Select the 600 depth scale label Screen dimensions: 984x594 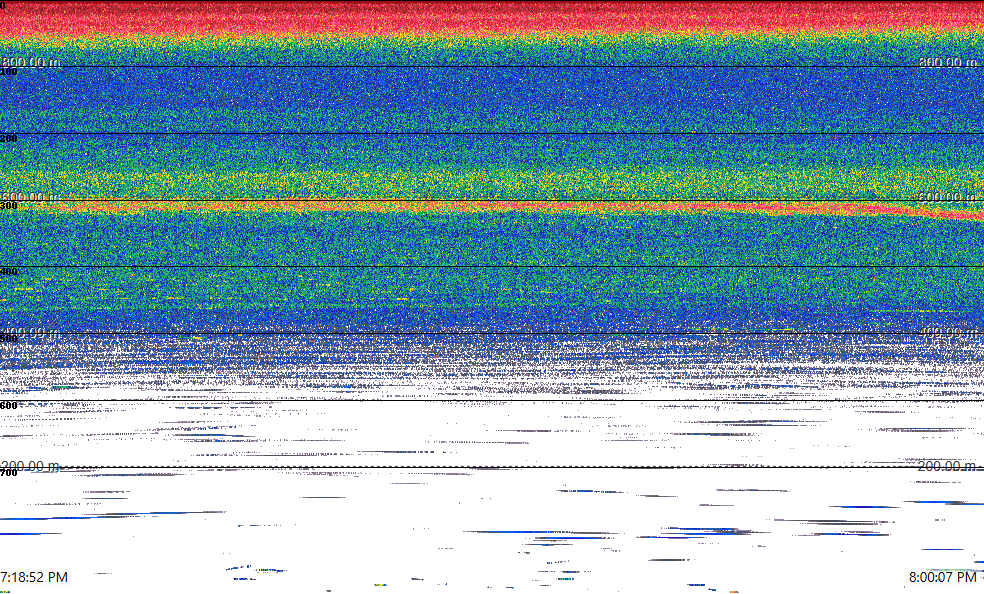point(9,406)
